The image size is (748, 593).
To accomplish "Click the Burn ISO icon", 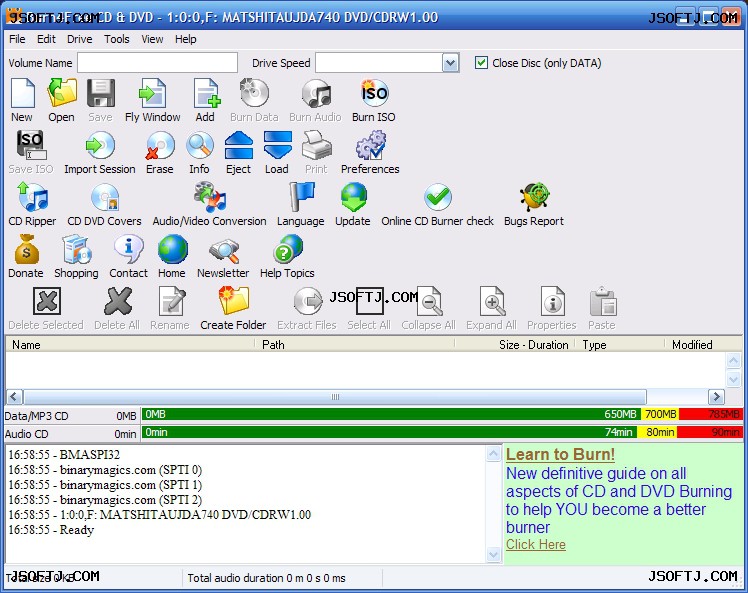I will pyautogui.click(x=374, y=93).
